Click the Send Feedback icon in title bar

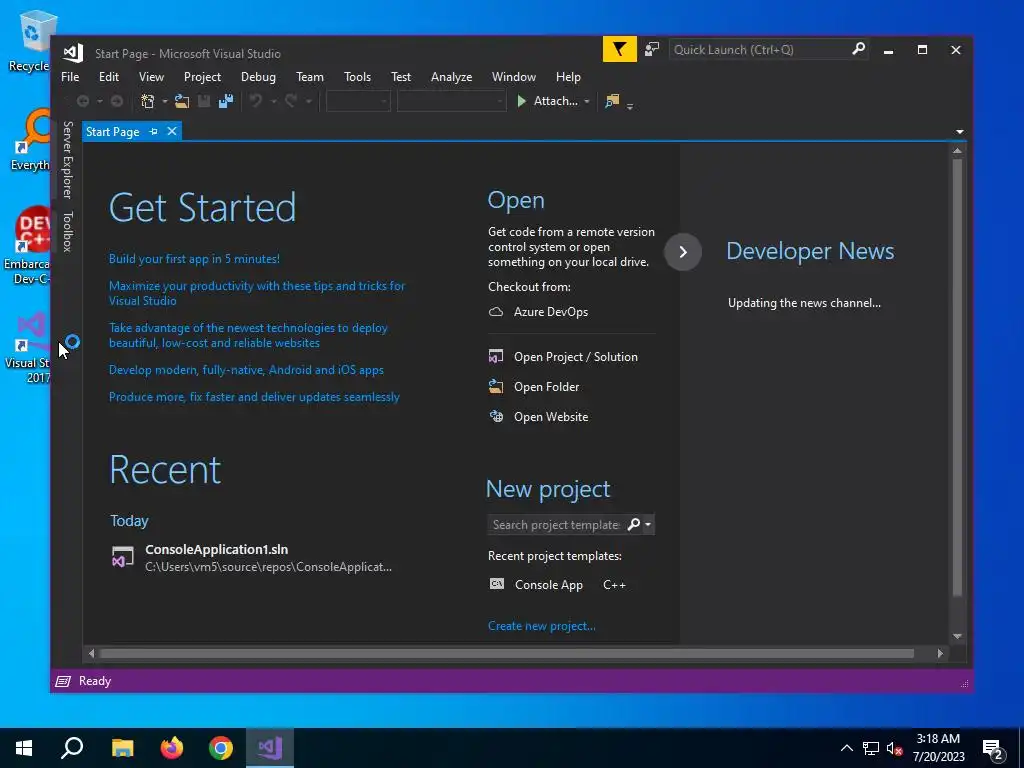coord(652,50)
